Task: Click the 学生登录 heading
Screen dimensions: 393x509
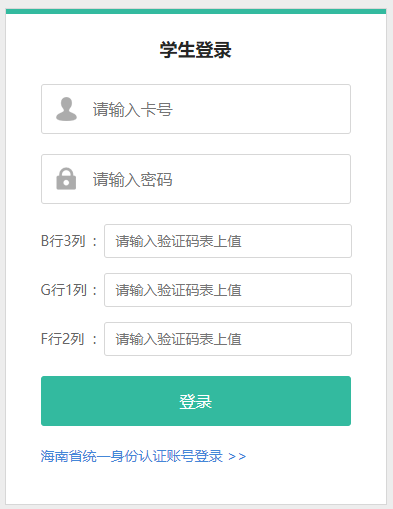Action: click(x=196, y=50)
